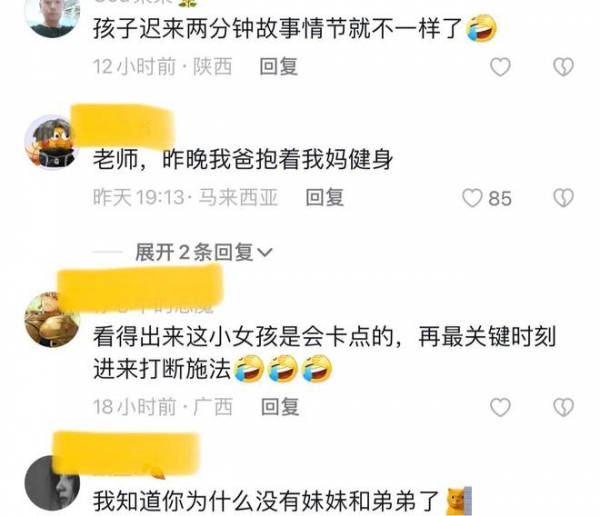
Task: Tap the comment 老师，昨晚我爸抱着我妈健身
Action: coord(243,159)
